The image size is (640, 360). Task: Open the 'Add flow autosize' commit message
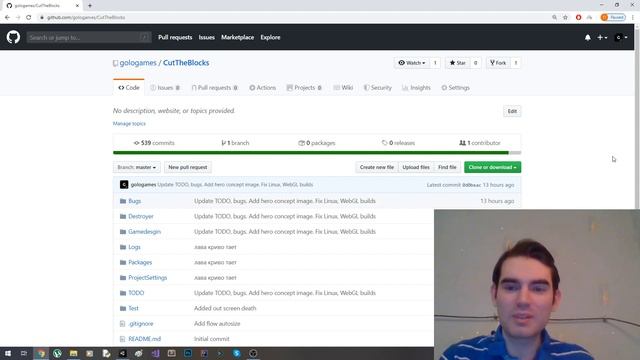[217, 324]
